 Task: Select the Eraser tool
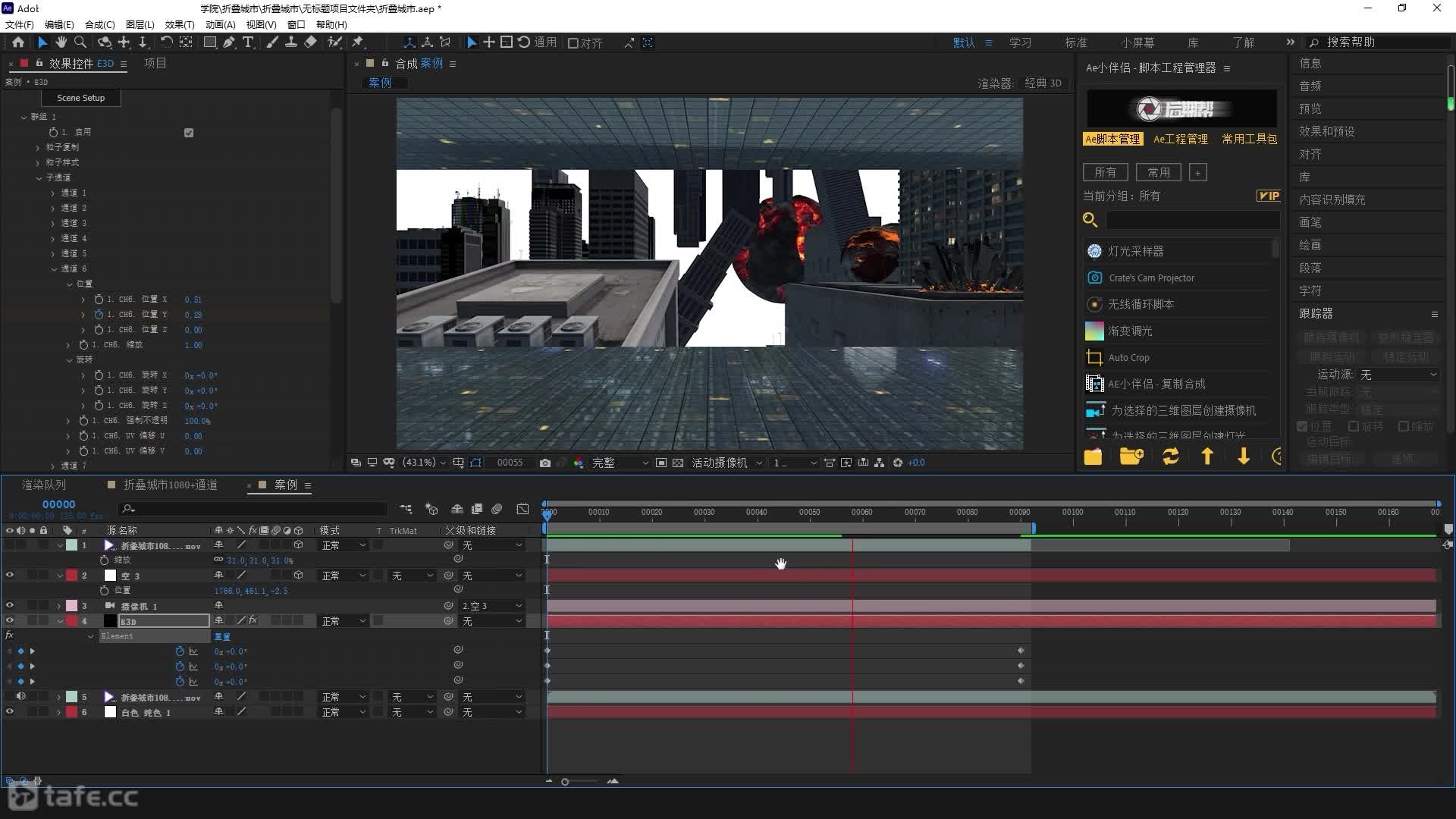[x=310, y=42]
